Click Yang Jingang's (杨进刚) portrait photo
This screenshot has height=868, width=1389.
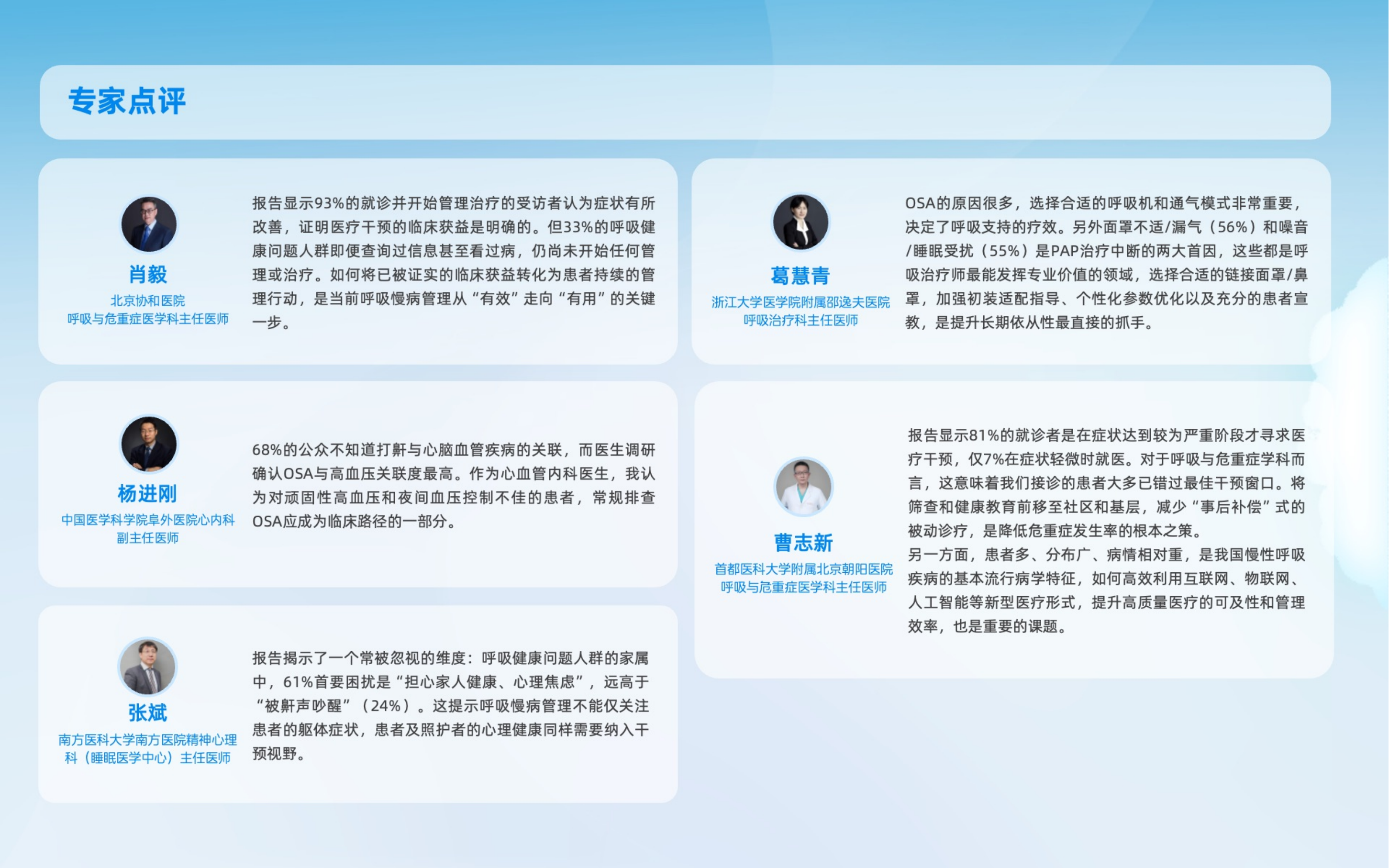[x=149, y=445]
